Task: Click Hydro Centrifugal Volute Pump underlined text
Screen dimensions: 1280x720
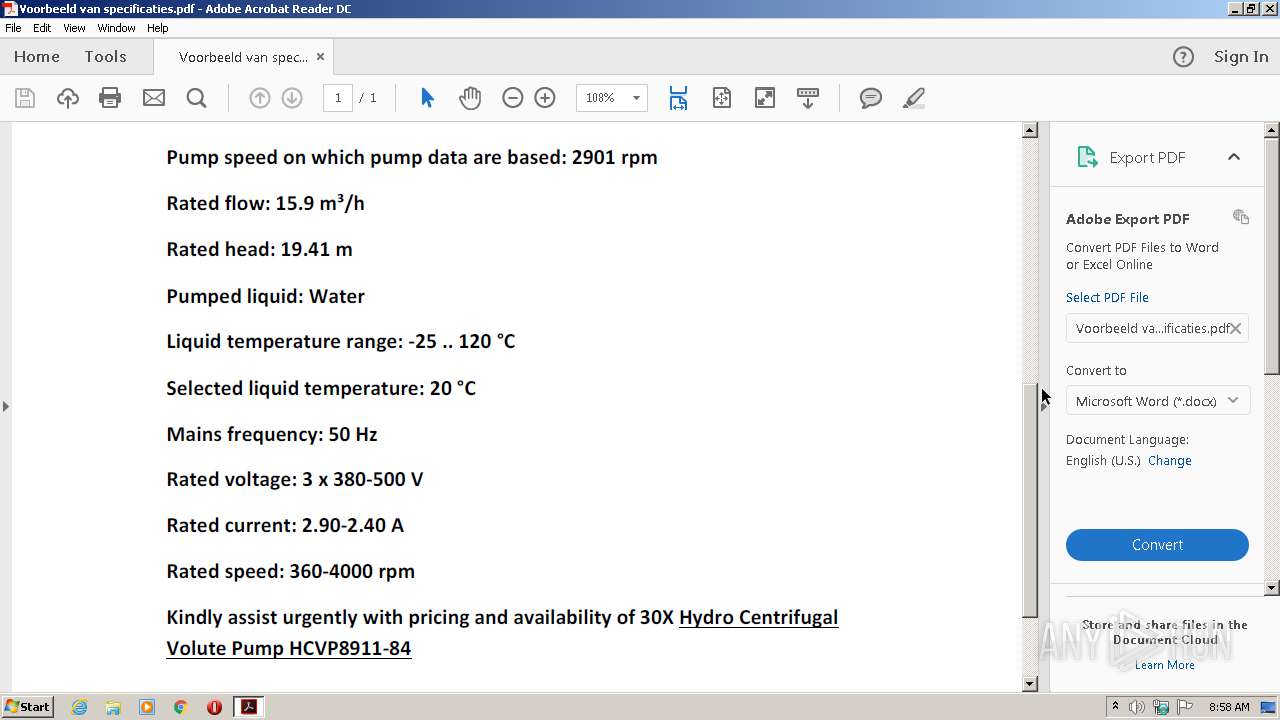Action: click(x=502, y=632)
